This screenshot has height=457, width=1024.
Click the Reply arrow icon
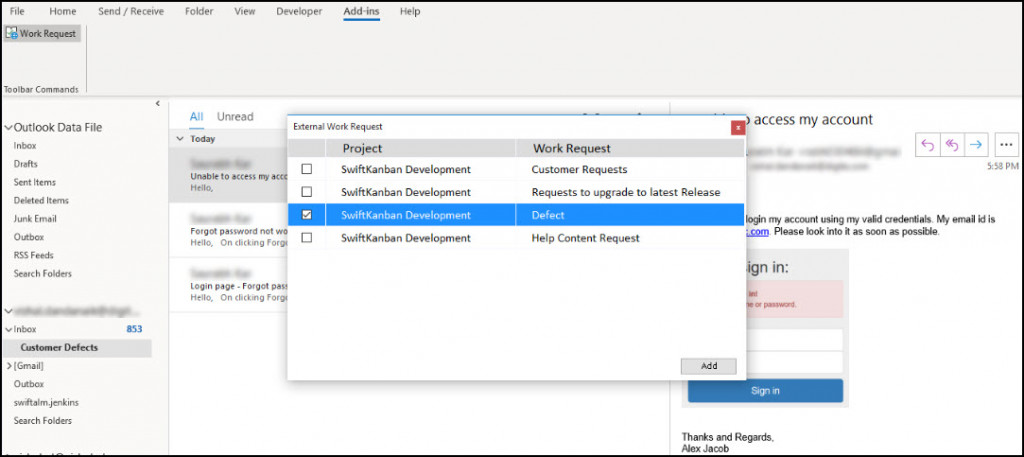[x=928, y=145]
